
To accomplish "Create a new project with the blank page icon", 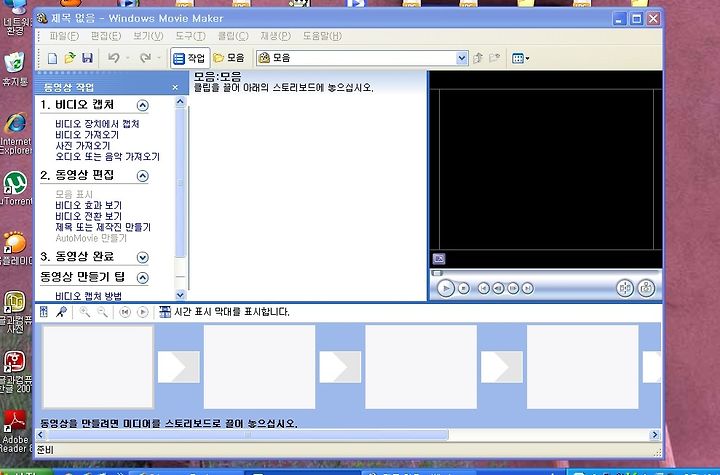I will tap(52, 58).
